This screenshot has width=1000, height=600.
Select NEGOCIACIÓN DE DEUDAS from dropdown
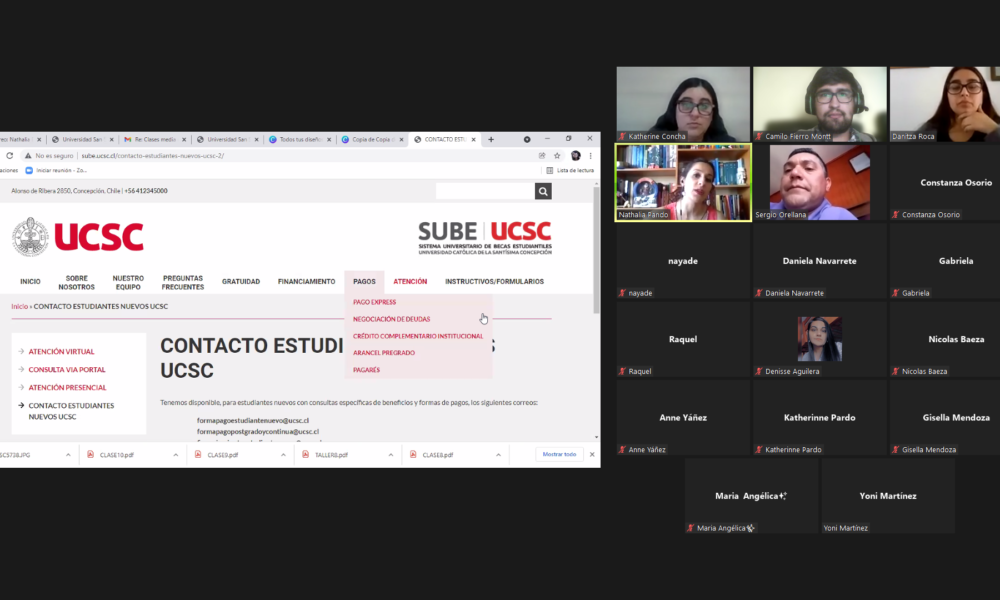pos(392,319)
